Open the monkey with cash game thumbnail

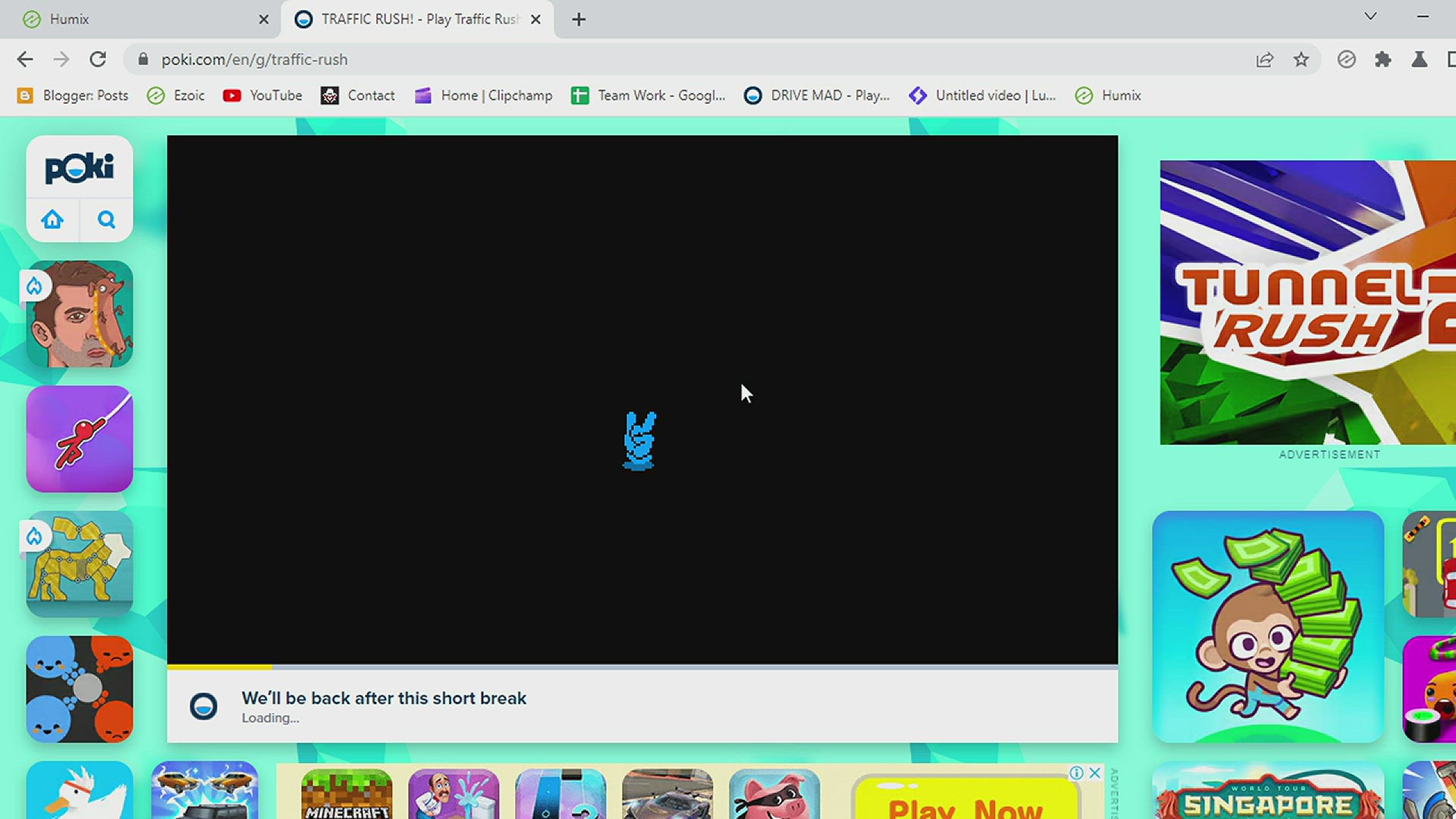pos(1267,626)
